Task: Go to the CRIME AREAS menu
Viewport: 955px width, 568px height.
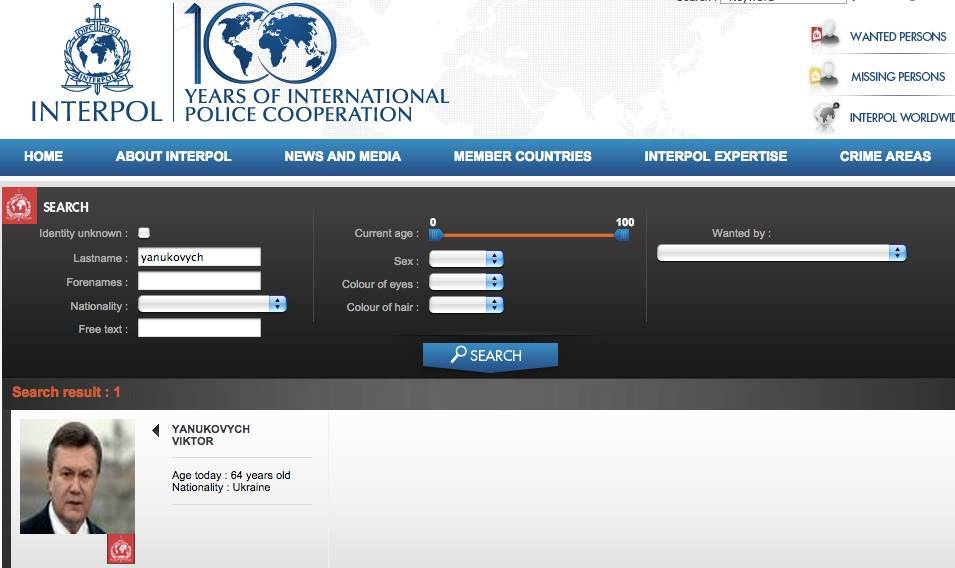Action: click(885, 156)
